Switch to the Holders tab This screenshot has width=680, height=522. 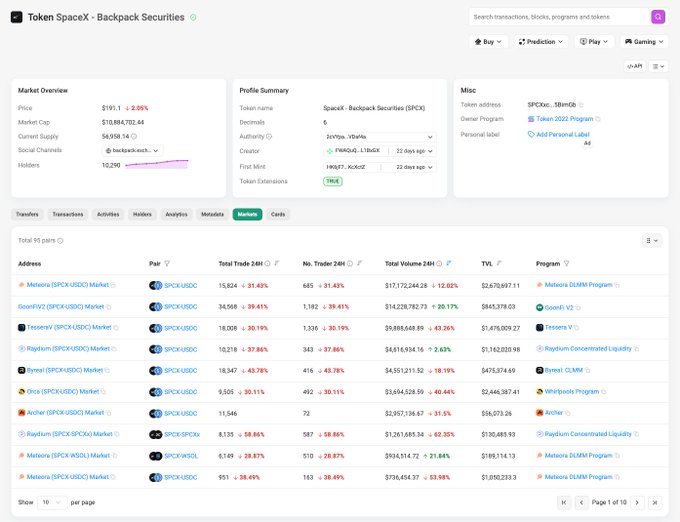[142, 214]
